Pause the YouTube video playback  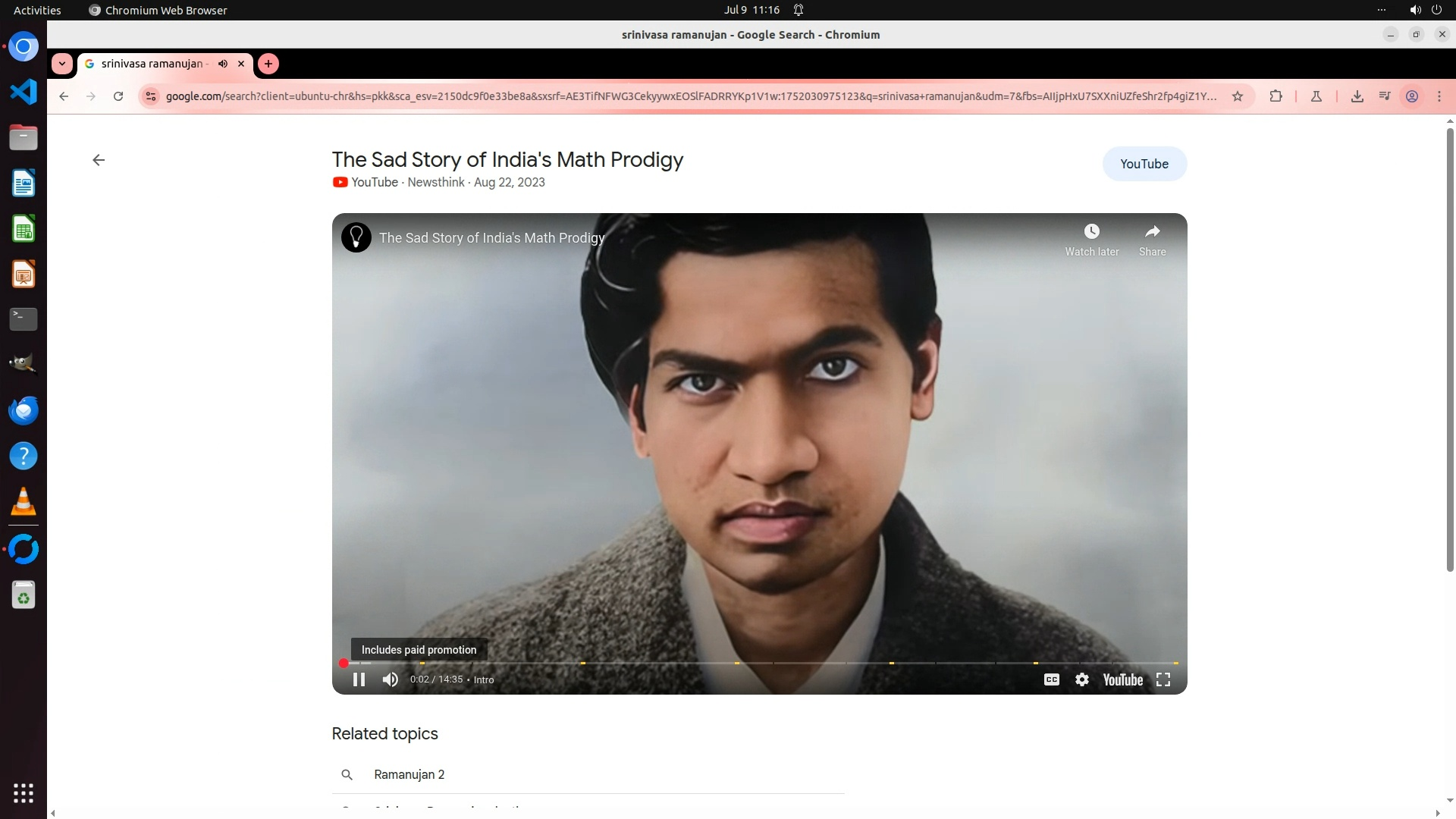click(359, 679)
